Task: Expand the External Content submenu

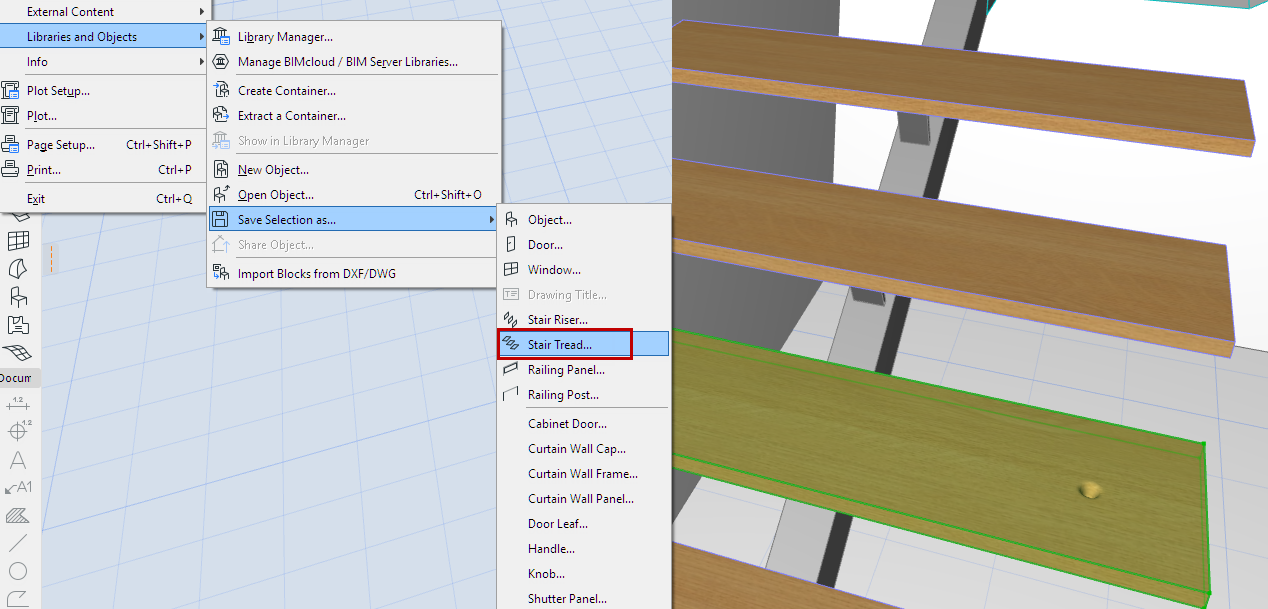Action: 201,12
